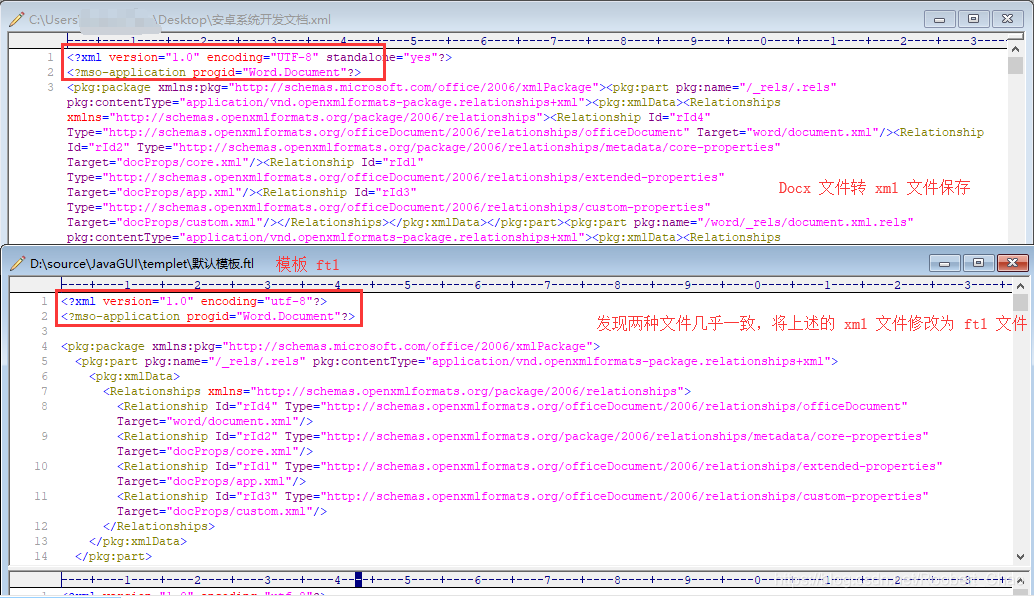
Task: Click the Target="word/document.xml"/> line in ftl window
Action: click(215, 421)
